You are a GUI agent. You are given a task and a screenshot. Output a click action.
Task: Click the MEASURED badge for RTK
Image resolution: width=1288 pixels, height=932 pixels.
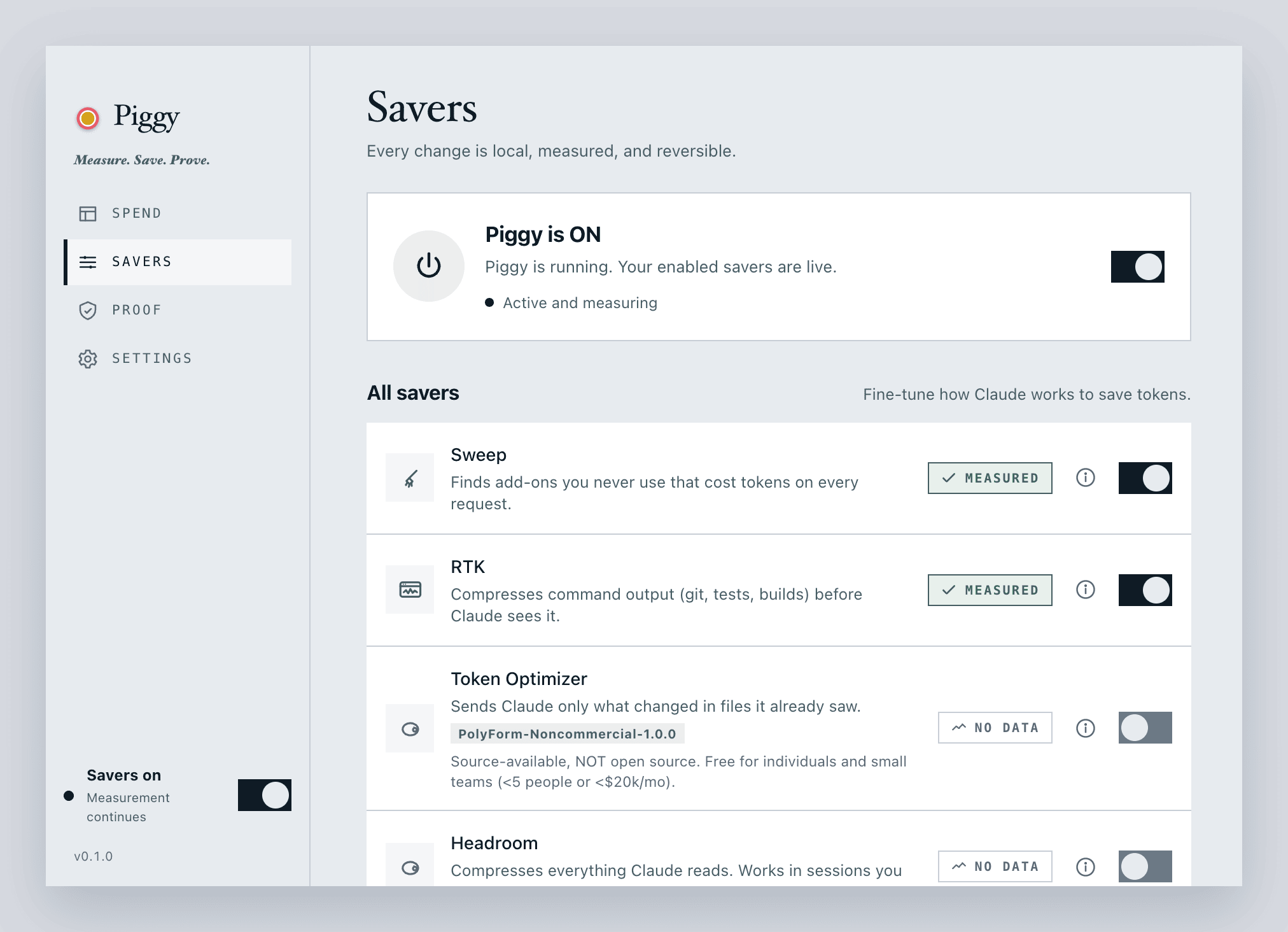[990, 590]
